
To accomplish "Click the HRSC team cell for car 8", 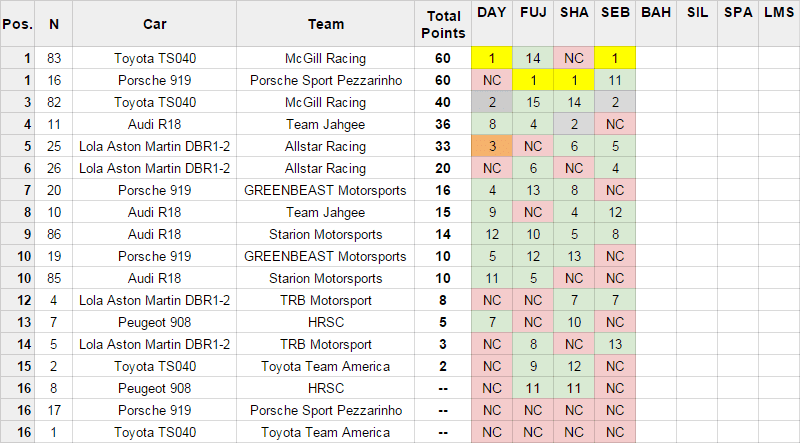I will 326,388.
